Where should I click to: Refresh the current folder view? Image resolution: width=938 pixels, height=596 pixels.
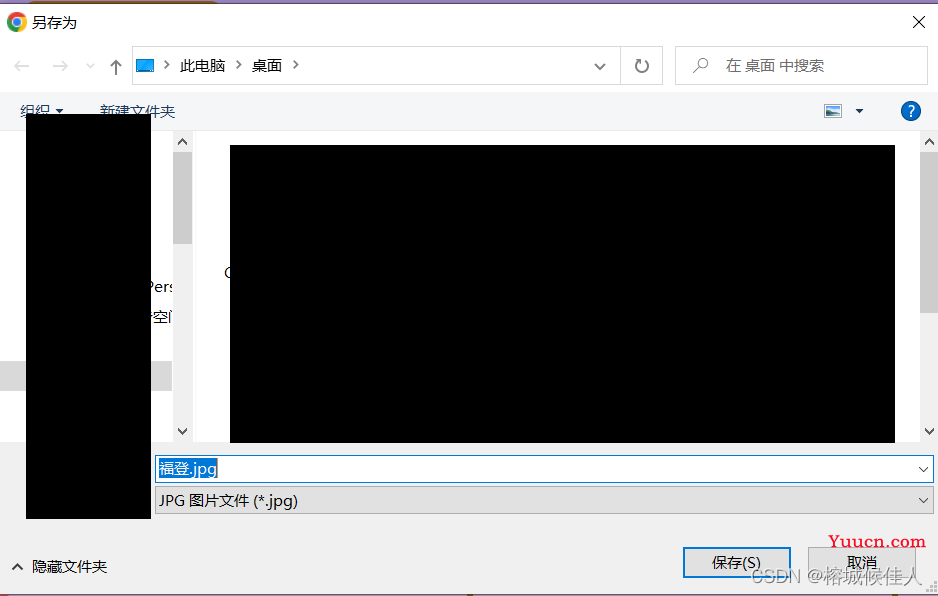tap(641, 66)
